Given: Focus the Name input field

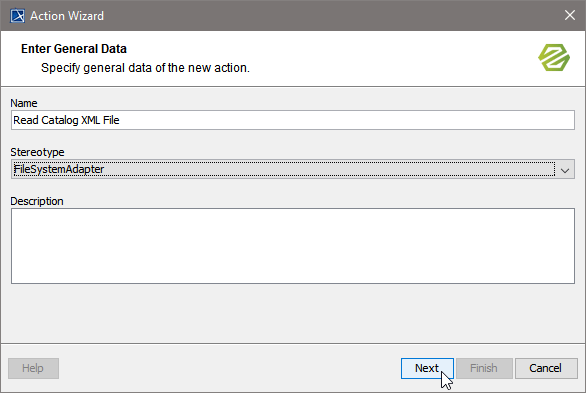Looking at the screenshot, I should [x=293, y=120].
